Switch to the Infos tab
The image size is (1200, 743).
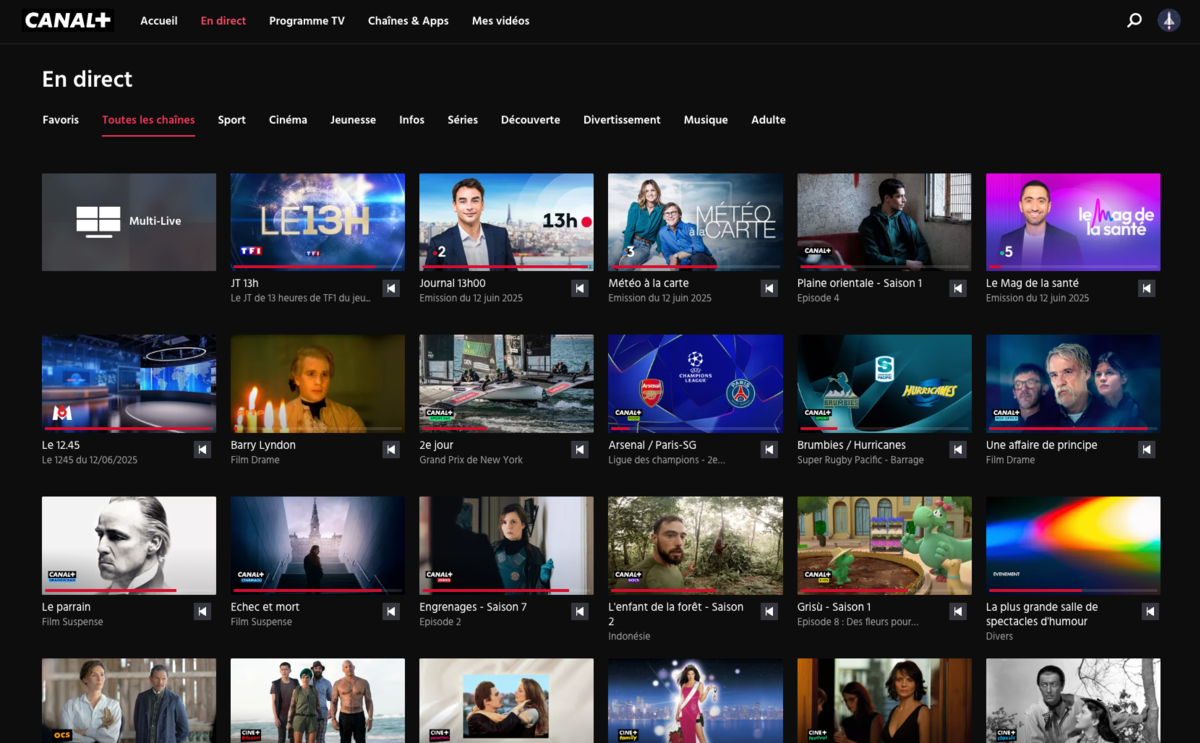click(412, 120)
